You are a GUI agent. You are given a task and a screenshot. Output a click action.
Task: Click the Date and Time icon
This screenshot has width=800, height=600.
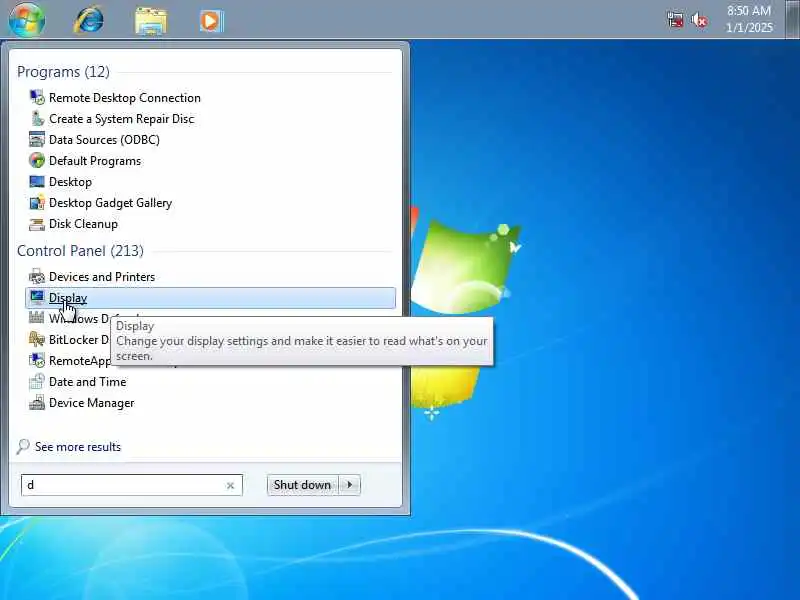coord(37,382)
